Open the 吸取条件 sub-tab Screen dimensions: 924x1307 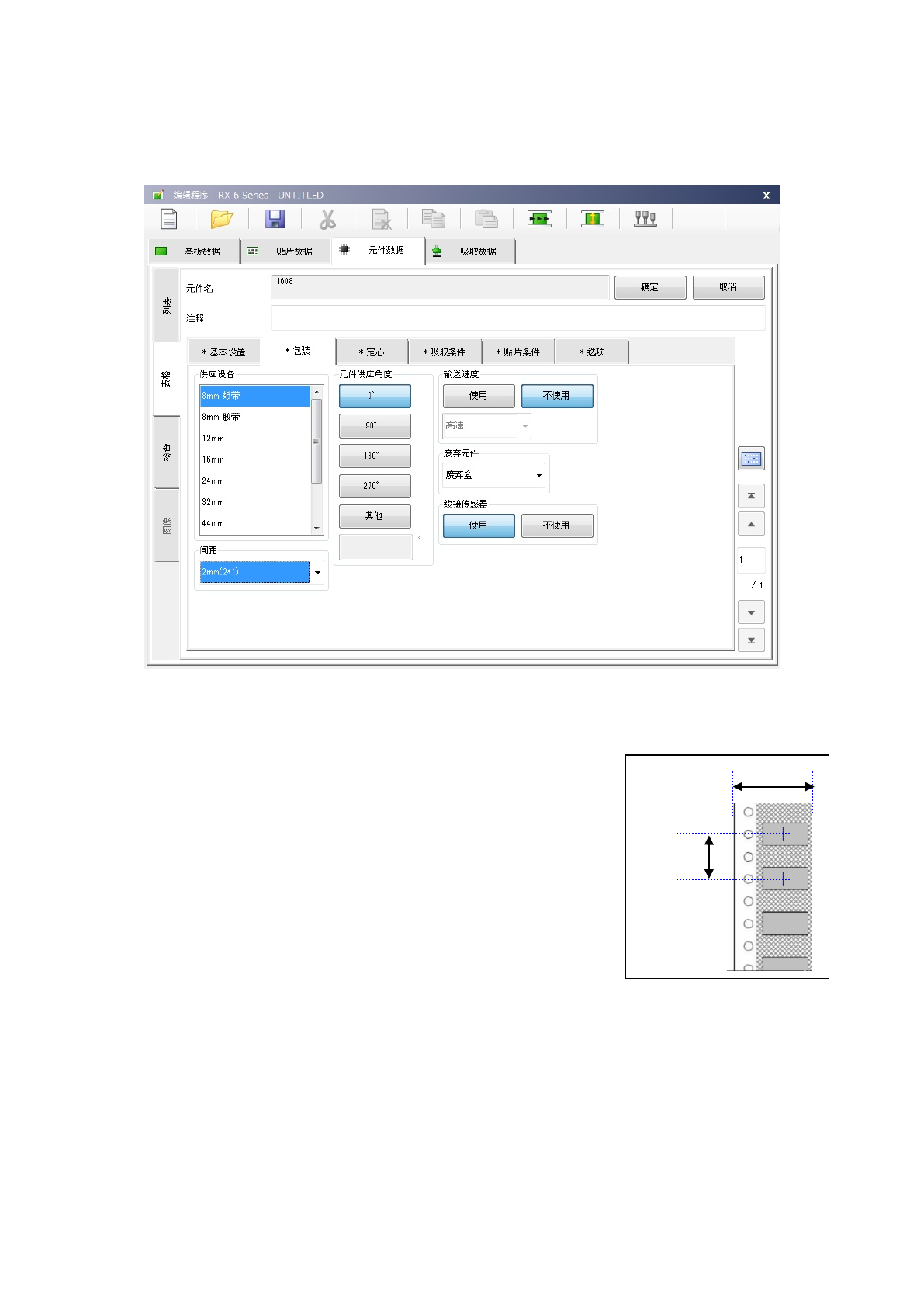click(x=445, y=352)
